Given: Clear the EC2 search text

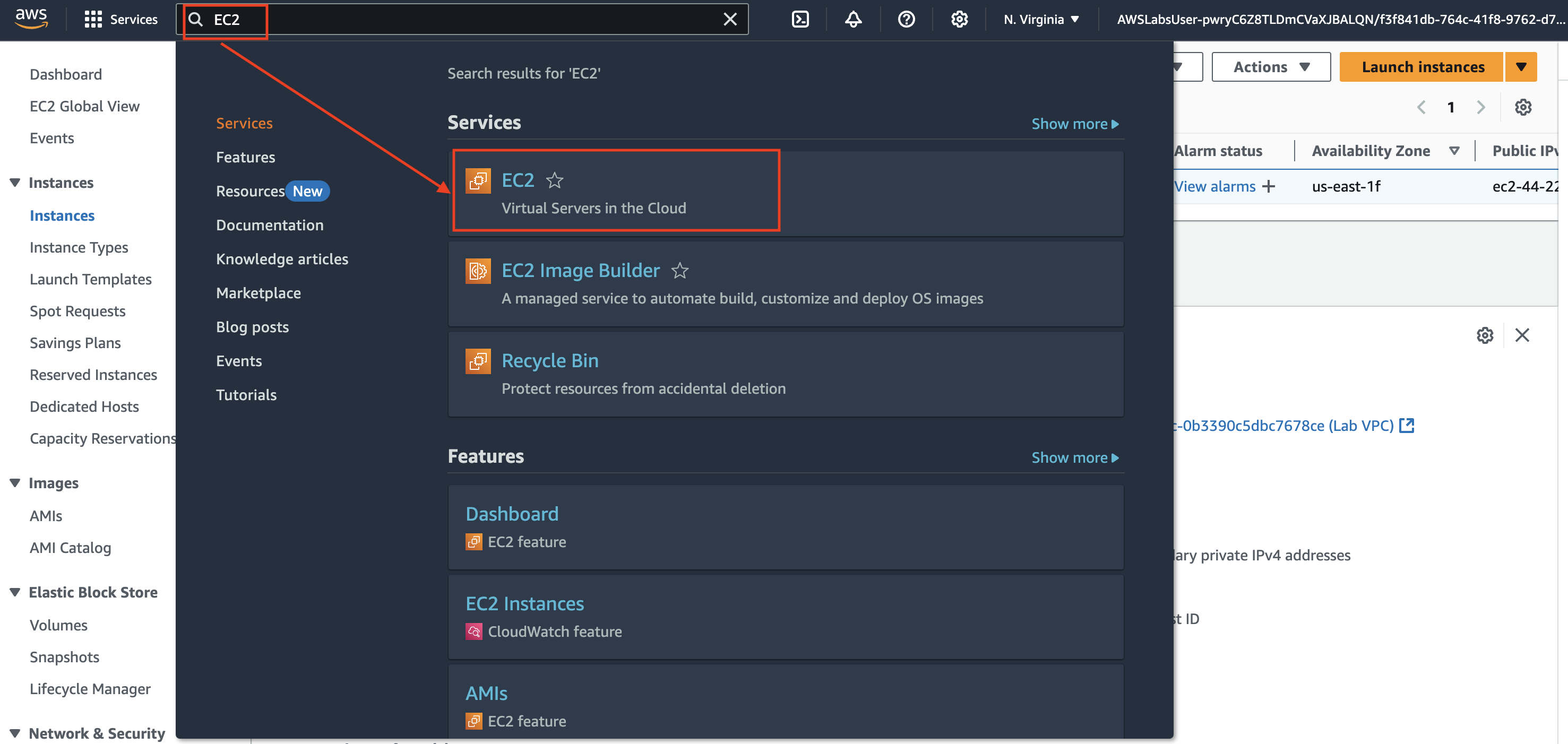Looking at the screenshot, I should click(x=730, y=20).
